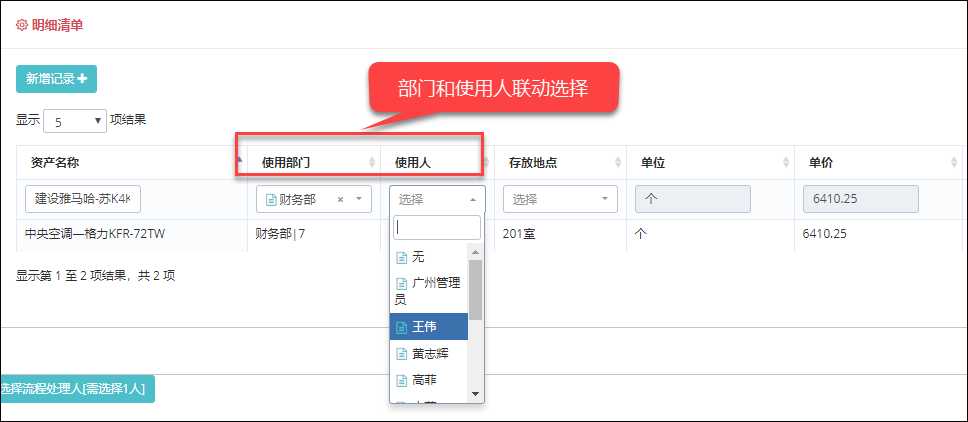968x422 pixels.
Task: Select highlighted 王伟 in the user list
Action: pos(429,326)
